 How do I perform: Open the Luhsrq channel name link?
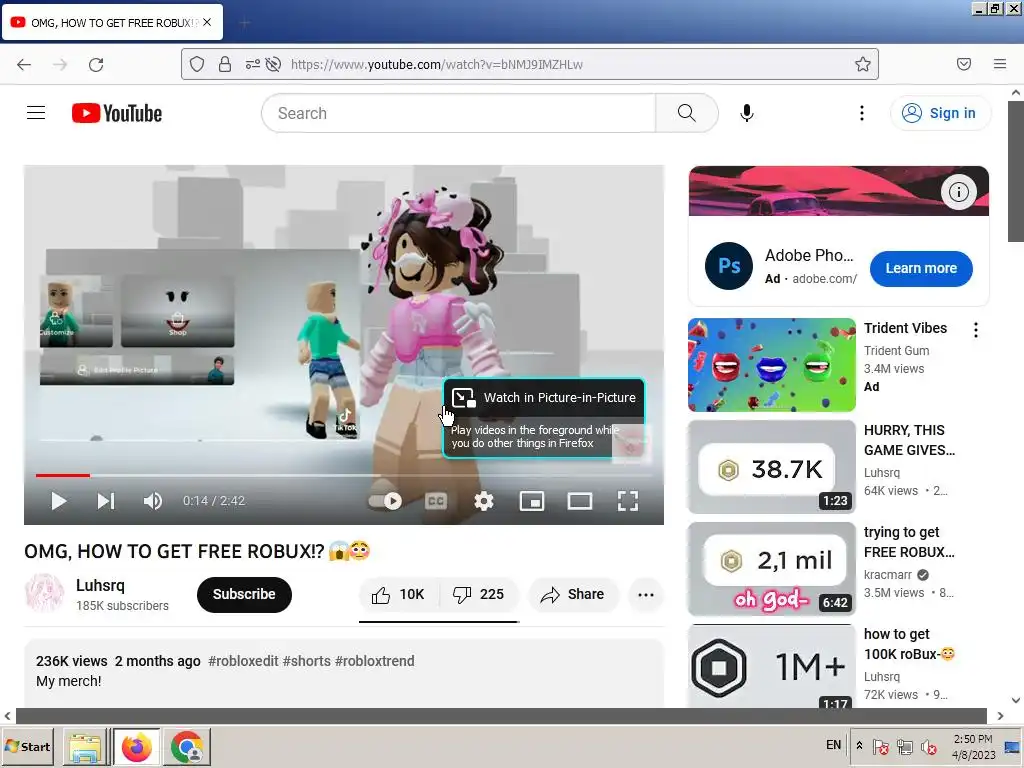pos(100,585)
